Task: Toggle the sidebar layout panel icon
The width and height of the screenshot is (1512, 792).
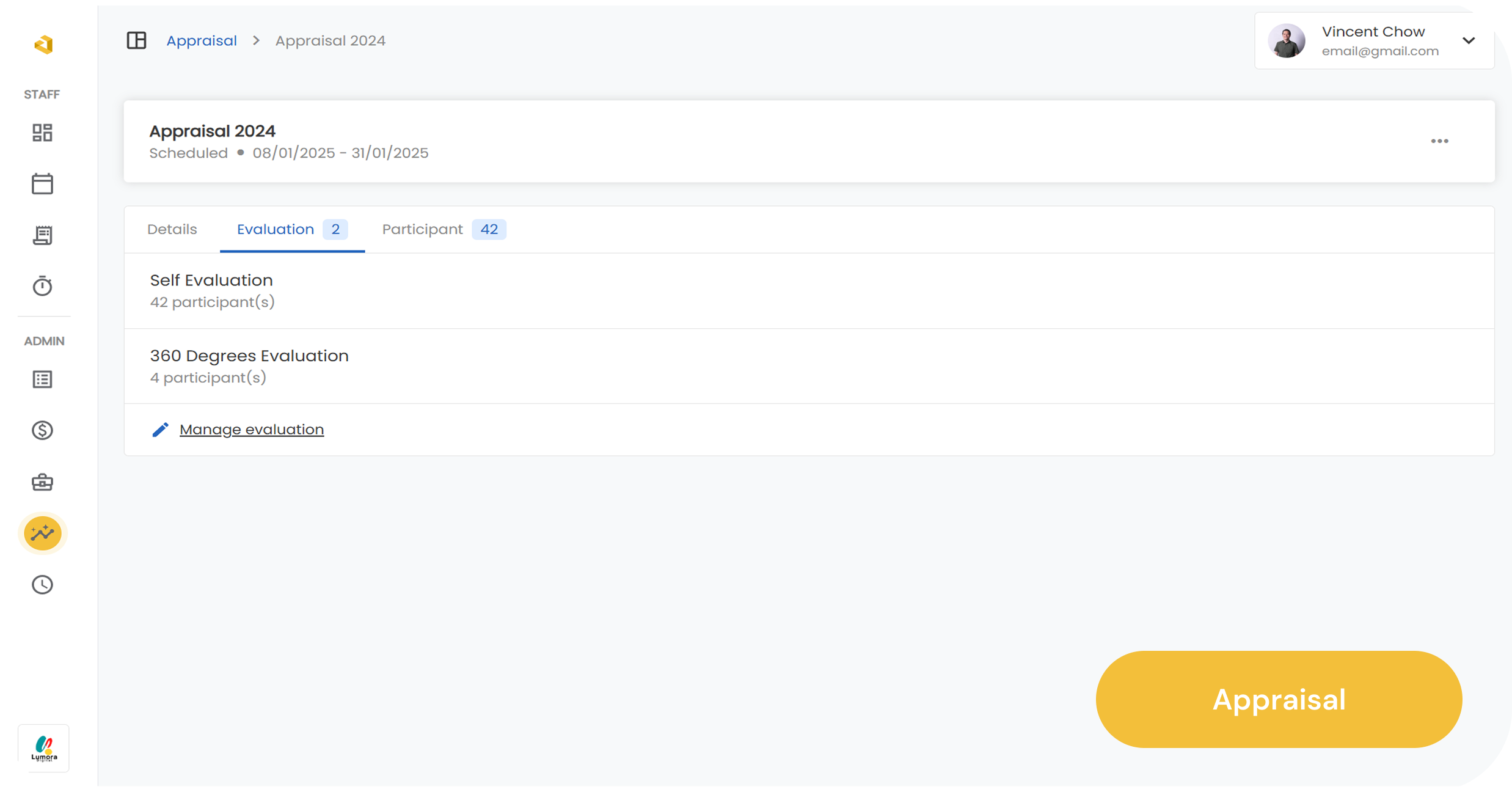Action: pyautogui.click(x=136, y=40)
